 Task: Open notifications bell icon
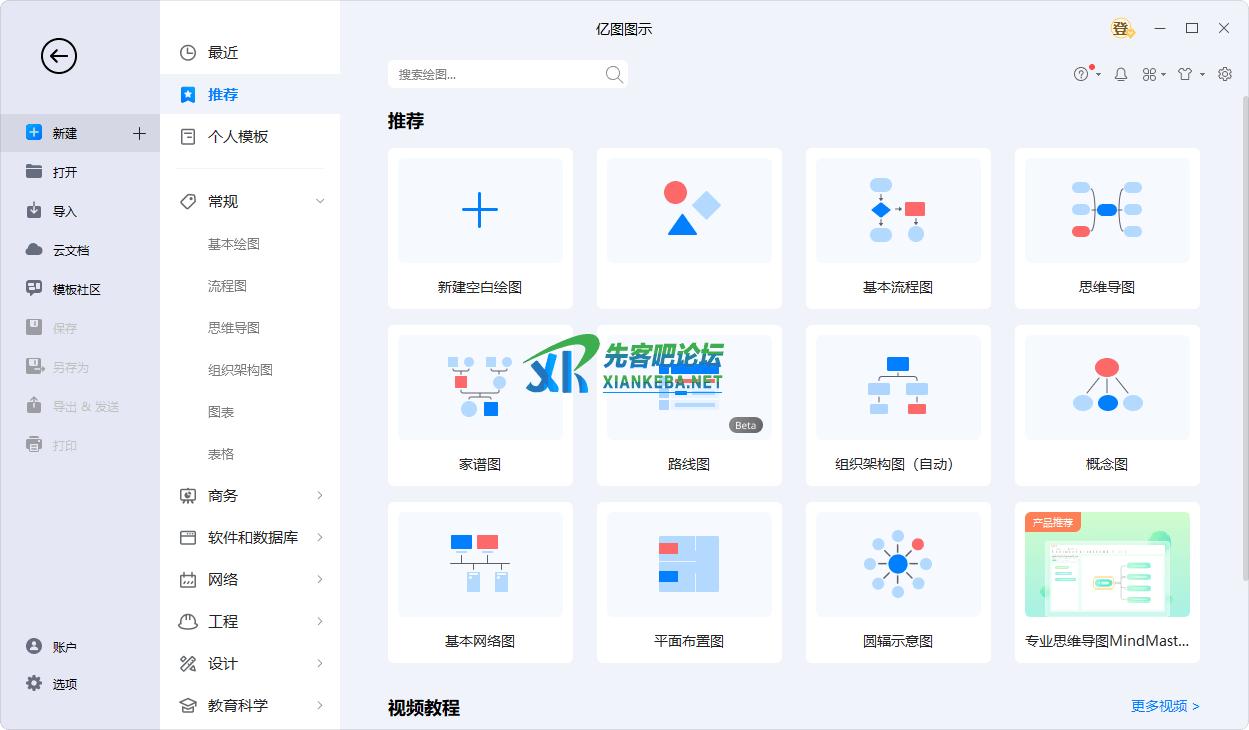1121,74
